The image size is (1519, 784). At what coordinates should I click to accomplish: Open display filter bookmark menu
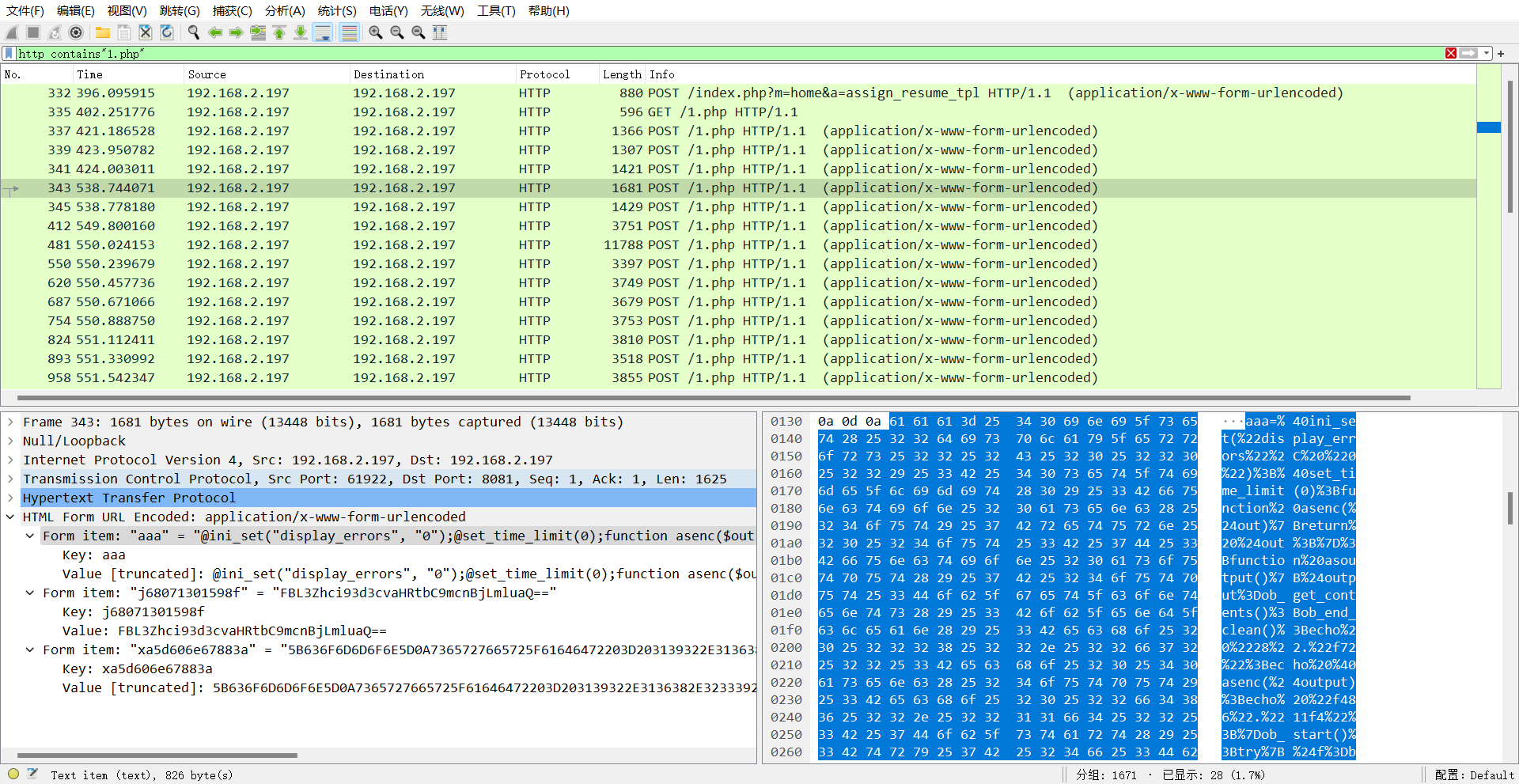[x=9, y=53]
